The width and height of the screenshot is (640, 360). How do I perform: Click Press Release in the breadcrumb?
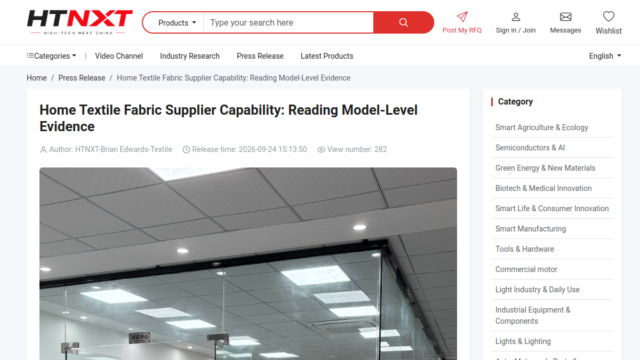[82, 78]
